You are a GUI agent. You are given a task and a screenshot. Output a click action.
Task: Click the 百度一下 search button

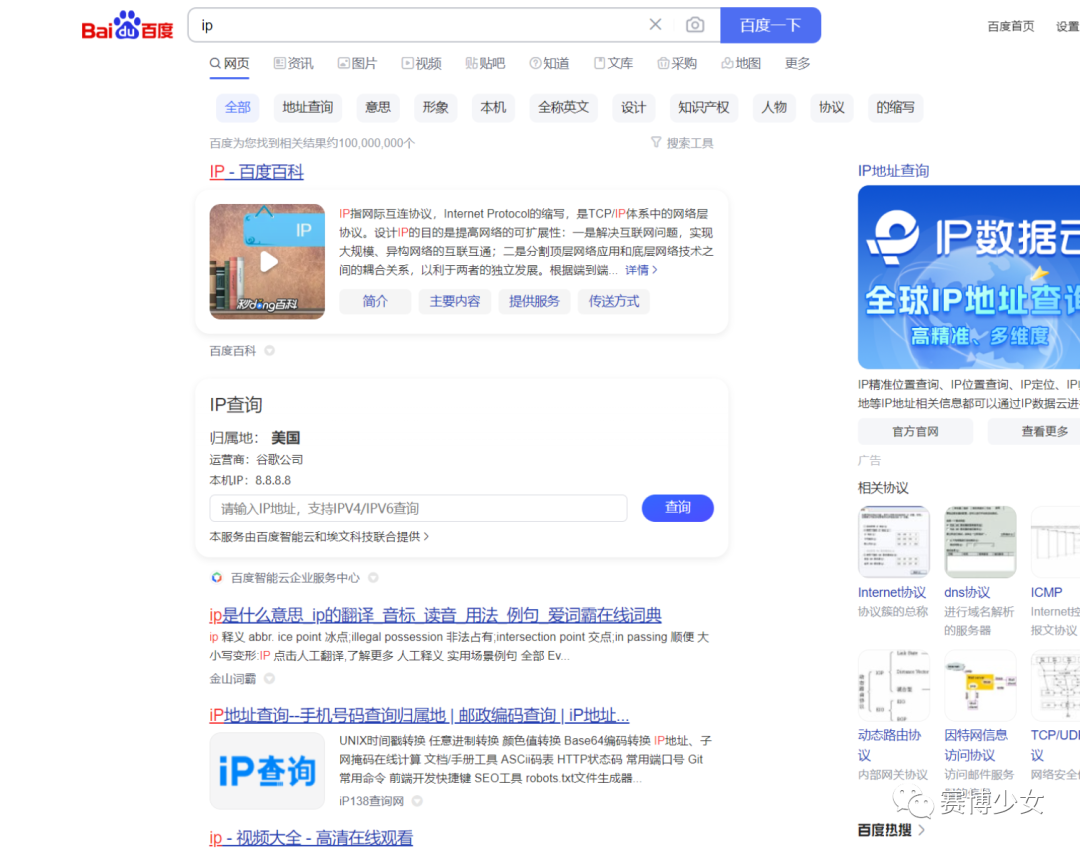coord(770,25)
